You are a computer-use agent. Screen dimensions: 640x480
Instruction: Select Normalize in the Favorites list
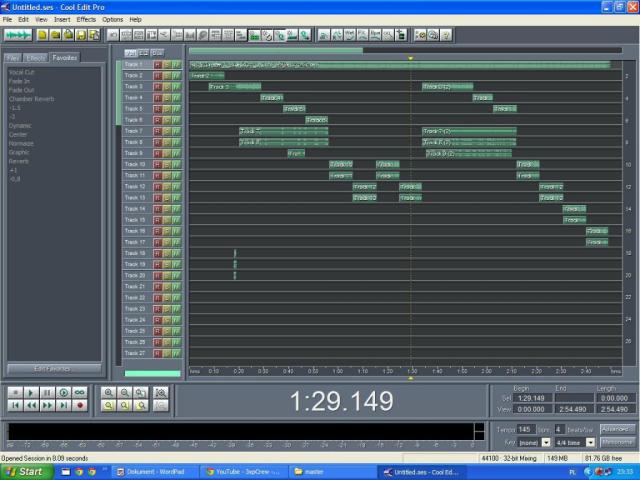tap(21, 144)
